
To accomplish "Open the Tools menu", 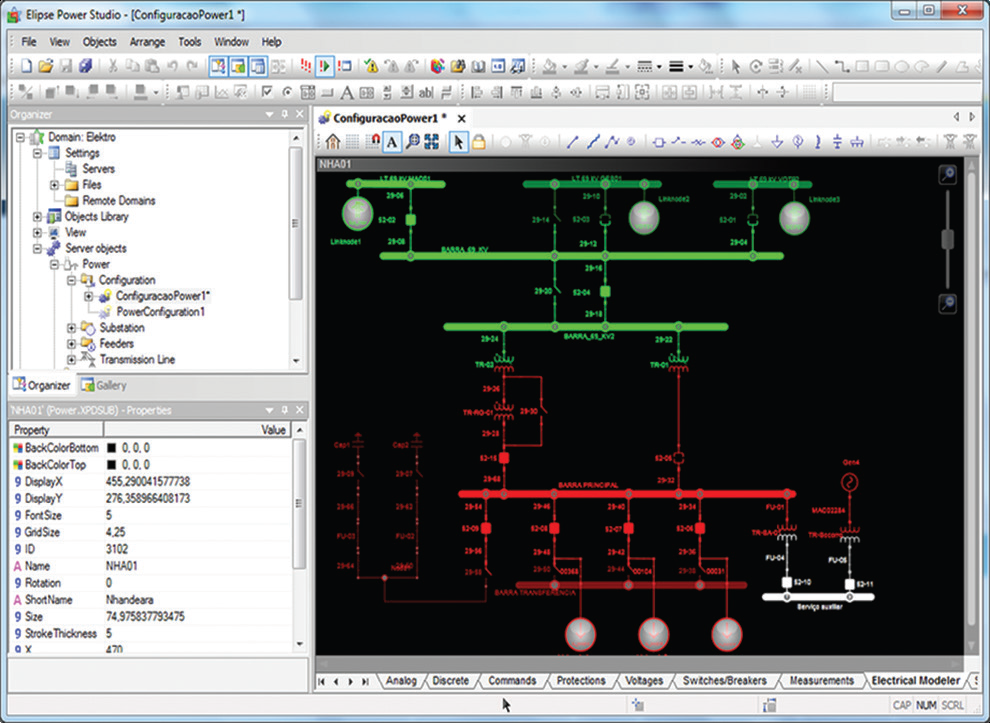I will click(189, 42).
